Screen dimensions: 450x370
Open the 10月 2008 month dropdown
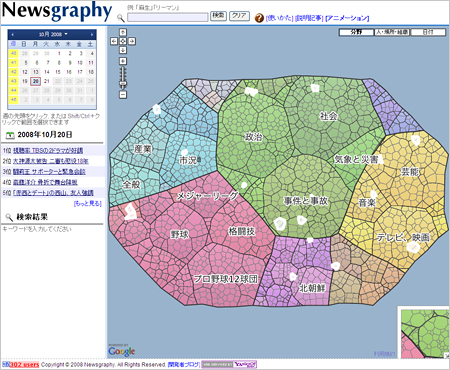53,34
